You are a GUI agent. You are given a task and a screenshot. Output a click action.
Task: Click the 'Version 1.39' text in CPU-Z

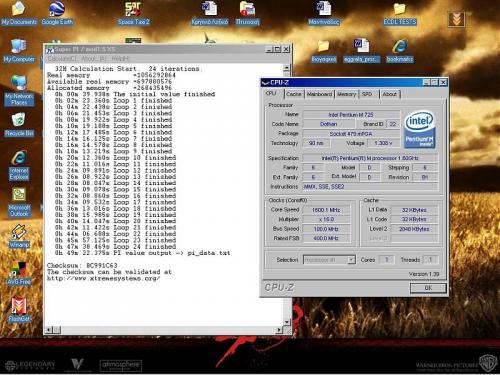click(424, 274)
